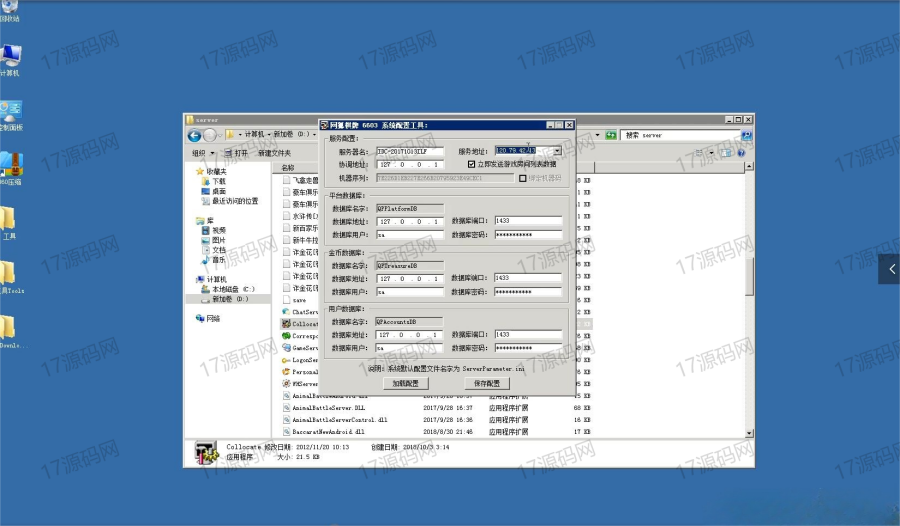Click 平台数据库 数据库密码 field

tap(528, 234)
